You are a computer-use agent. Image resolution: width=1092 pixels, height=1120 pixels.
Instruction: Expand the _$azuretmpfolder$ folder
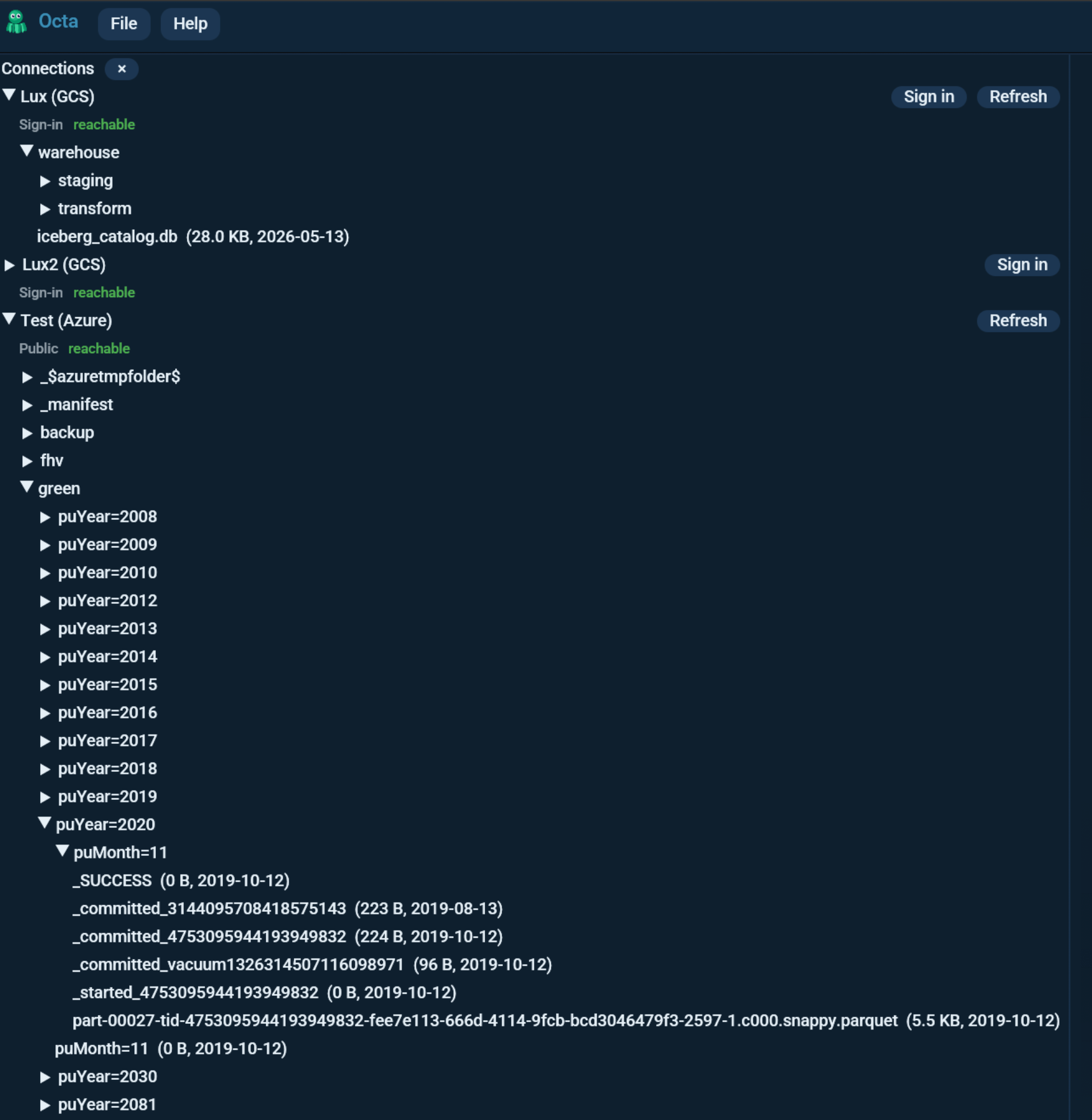coord(27,377)
